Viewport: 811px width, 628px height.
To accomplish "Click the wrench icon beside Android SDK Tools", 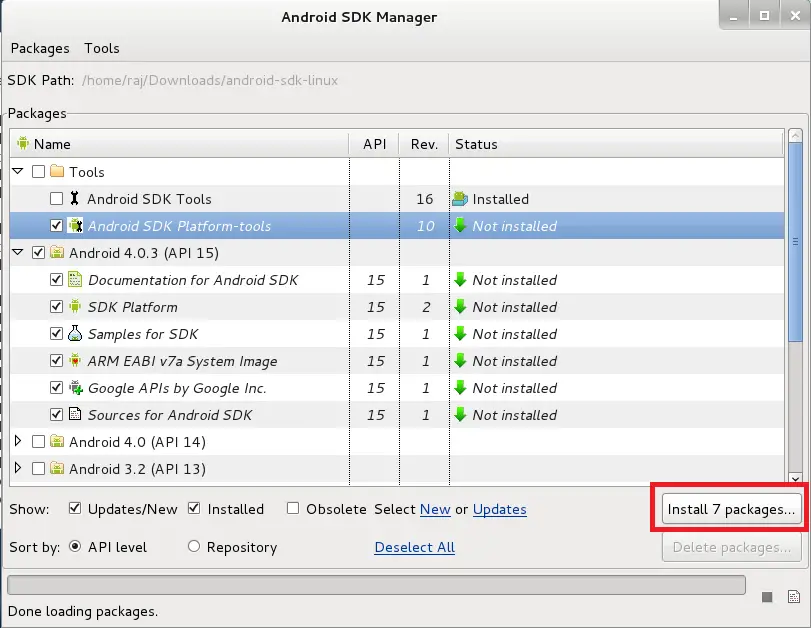I will tap(74, 198).
